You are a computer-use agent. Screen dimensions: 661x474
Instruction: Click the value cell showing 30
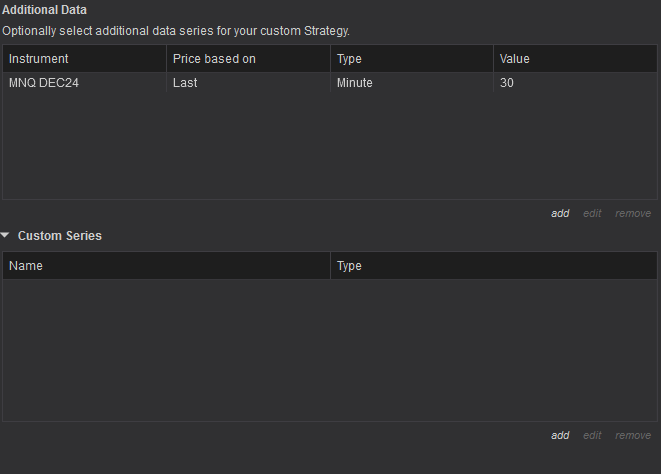[x=507, y=83]
